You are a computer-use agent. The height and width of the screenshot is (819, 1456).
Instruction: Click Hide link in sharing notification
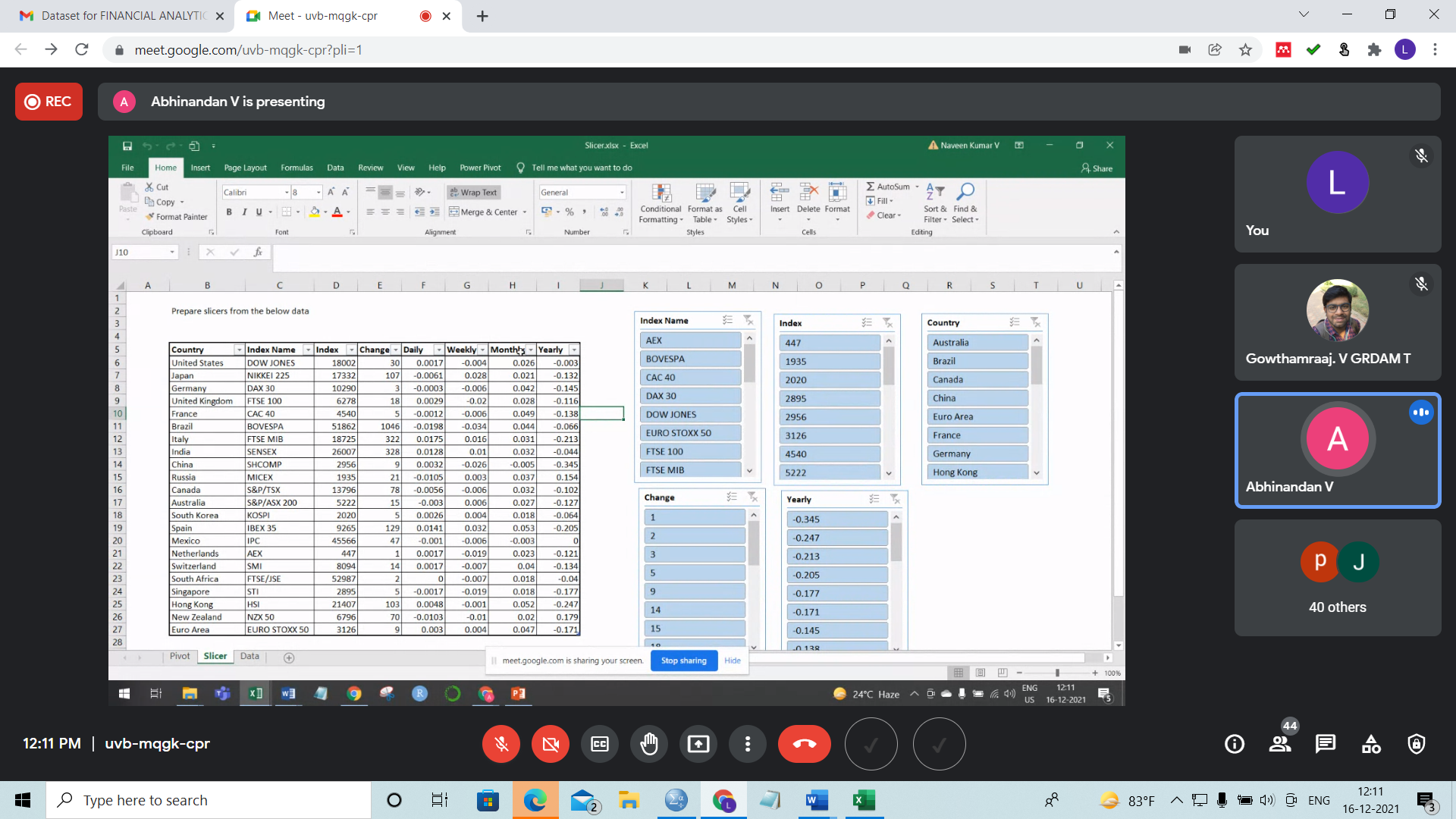point(733,661)
